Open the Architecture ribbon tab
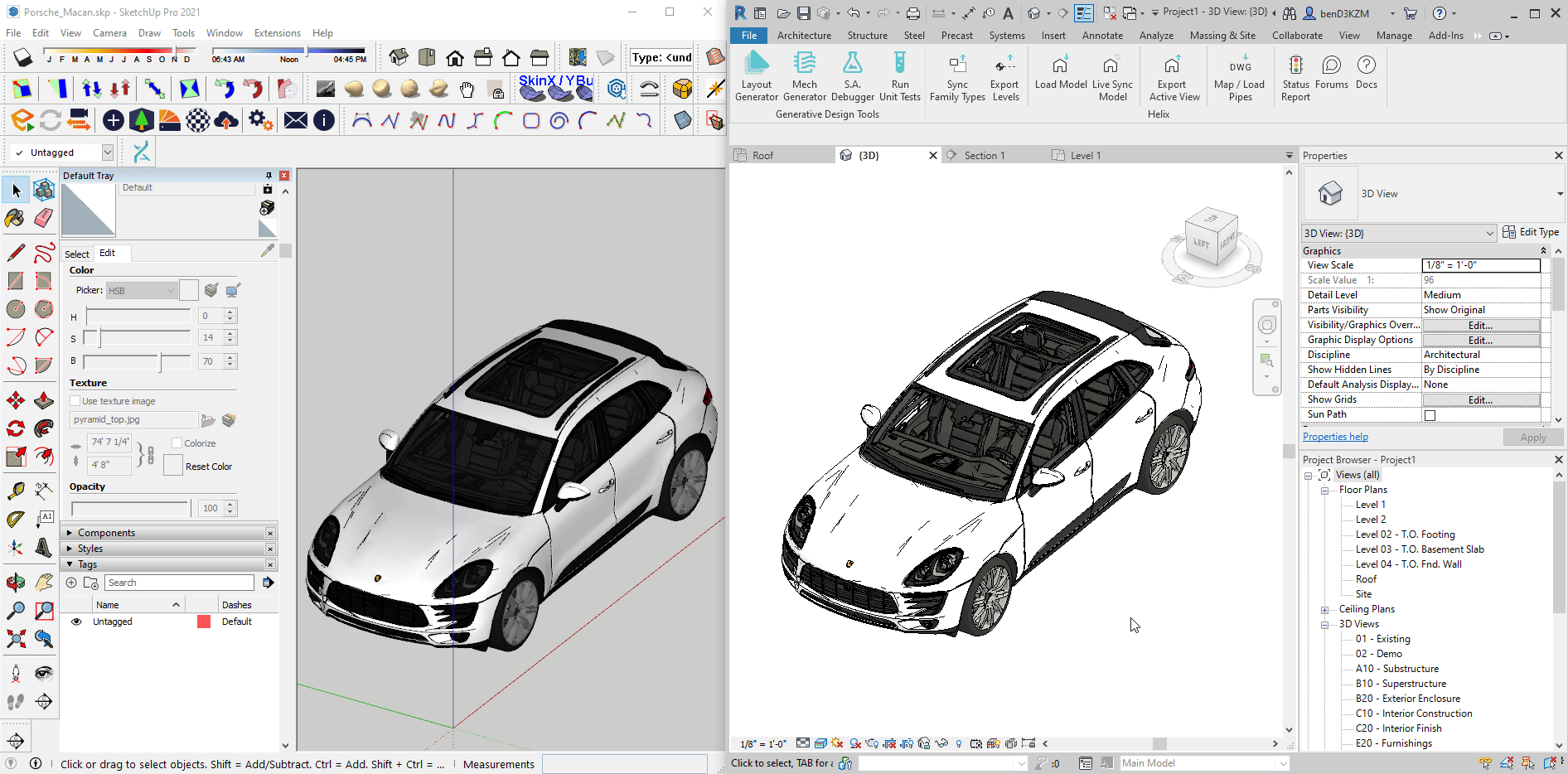 pyautogui.click(x=804, y=36)
